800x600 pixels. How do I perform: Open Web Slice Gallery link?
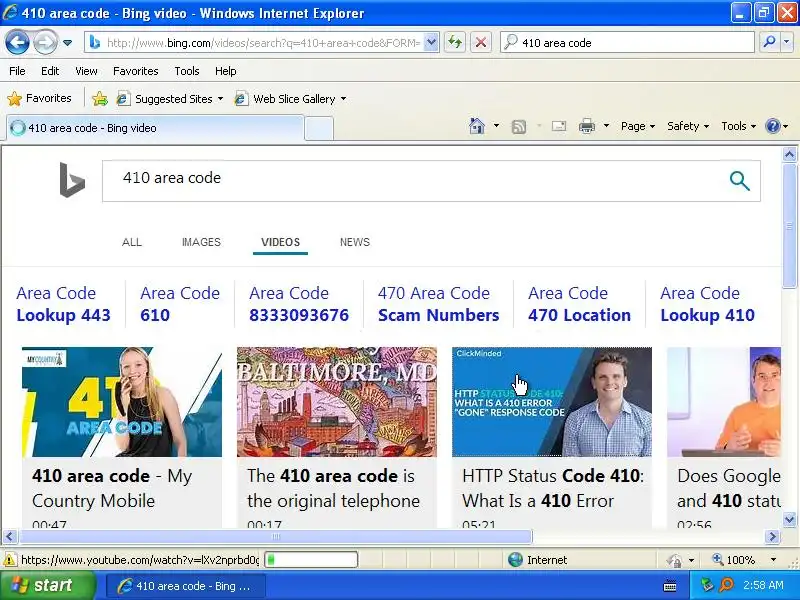290,98
